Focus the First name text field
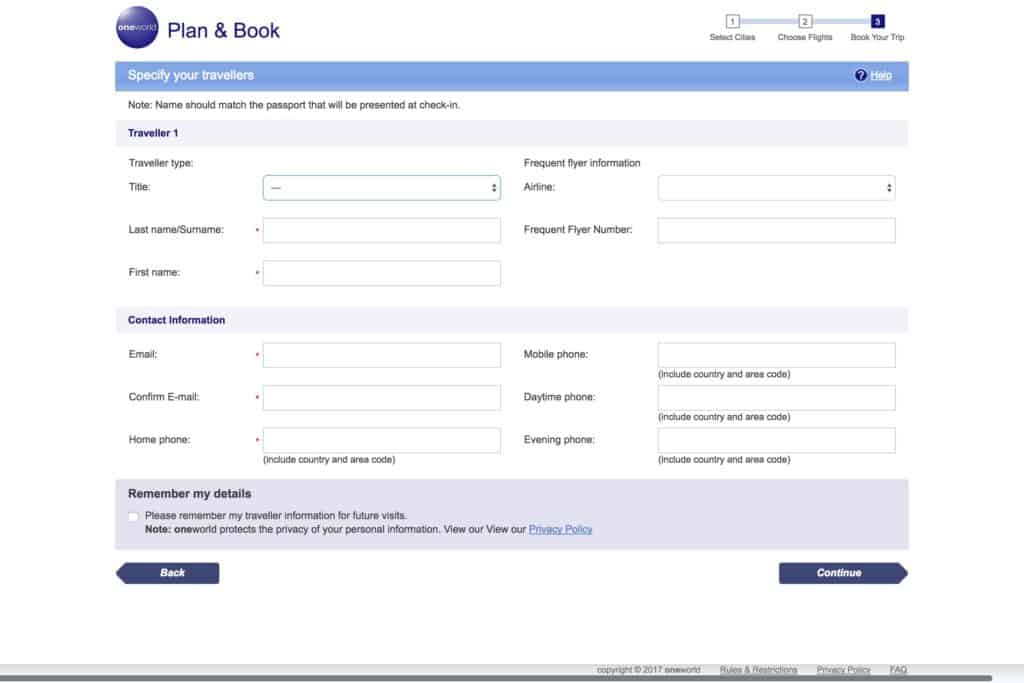Viewport: 1024px width, 683px height. point(381,273)
